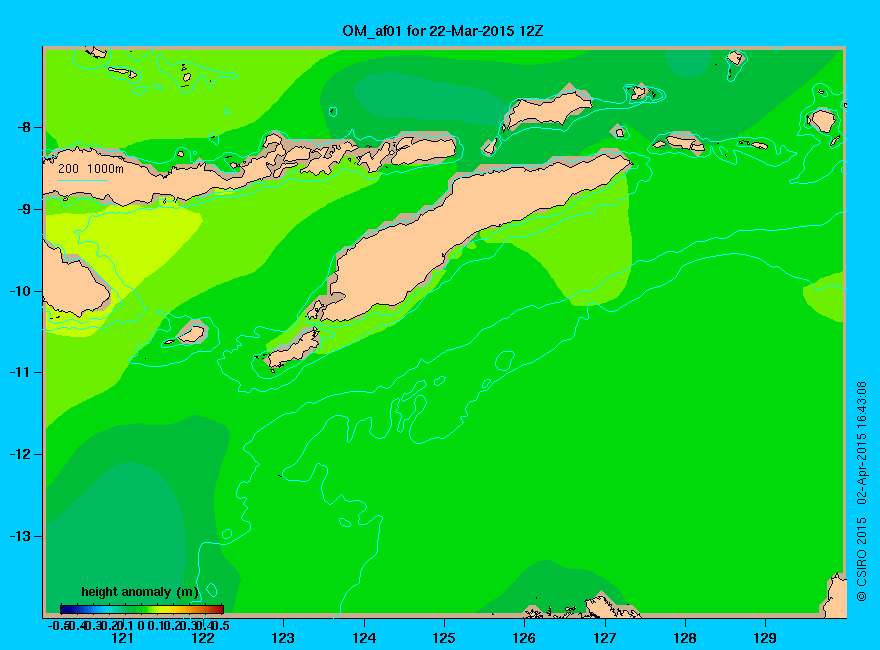Viewport: 880px width, 650px height.
Task: Click the longitude label 128
Action: [685, 638]
